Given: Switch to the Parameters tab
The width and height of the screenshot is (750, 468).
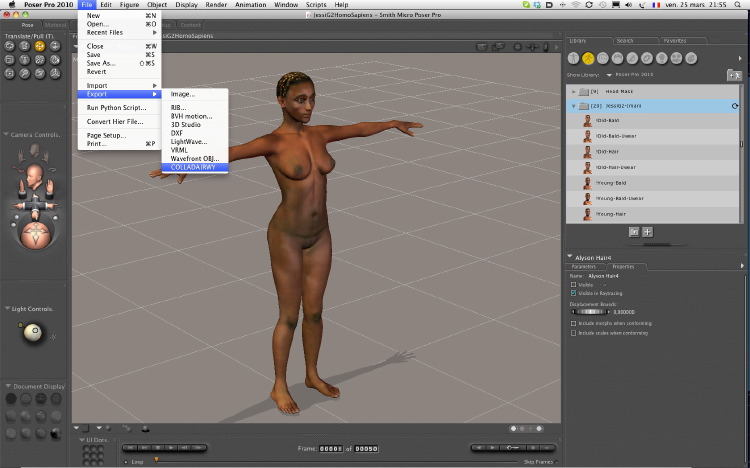Looking at the screenshot, I should (585, 267).
